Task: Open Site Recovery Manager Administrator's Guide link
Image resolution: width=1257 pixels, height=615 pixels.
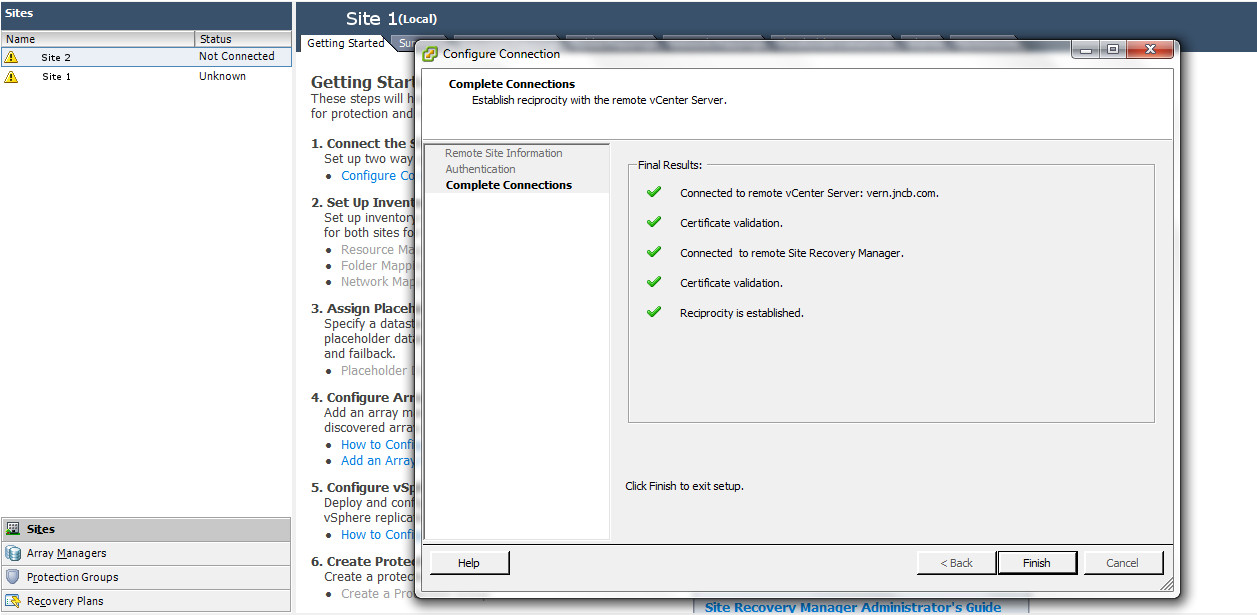Action: coord(853,607)
